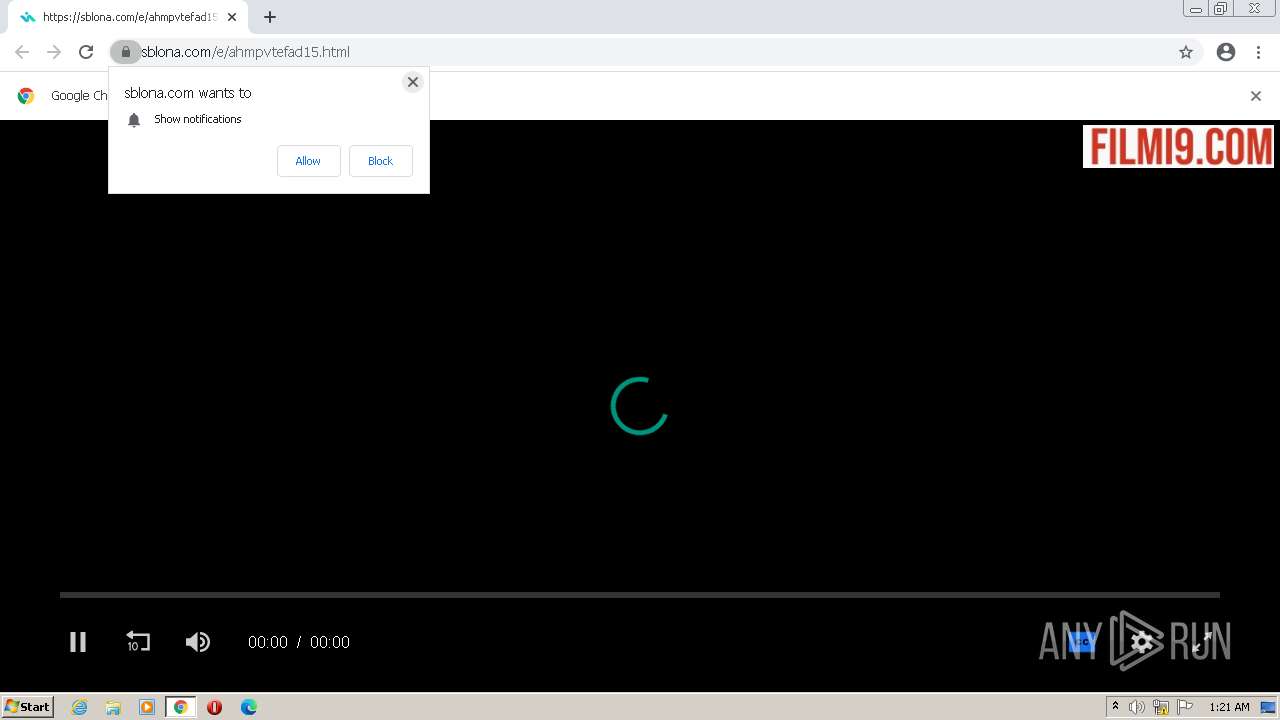
Task: Click the video progress bar
Action: point(639,595)
